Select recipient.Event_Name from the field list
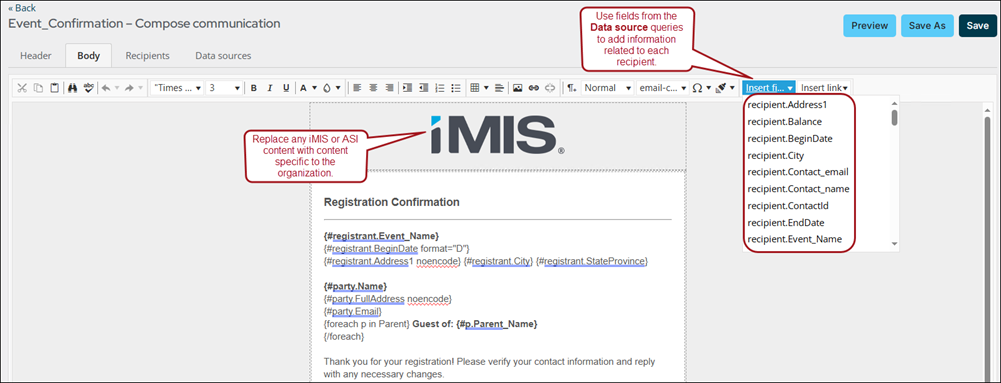 click(794, 239)
